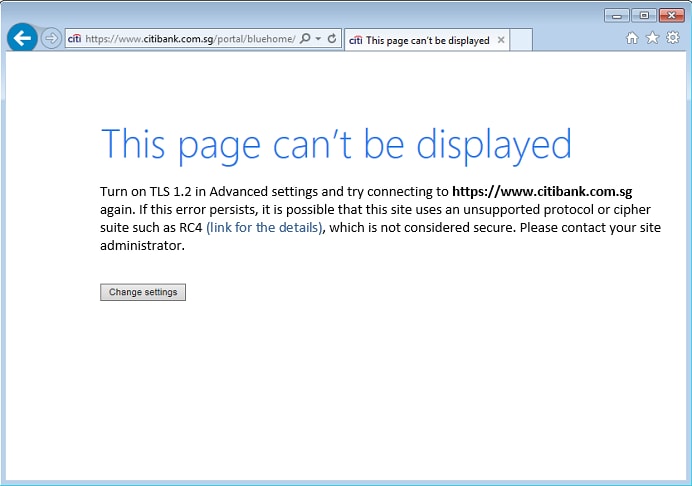
Task: Go back using the blue back arrow
Action: [21, 39]
